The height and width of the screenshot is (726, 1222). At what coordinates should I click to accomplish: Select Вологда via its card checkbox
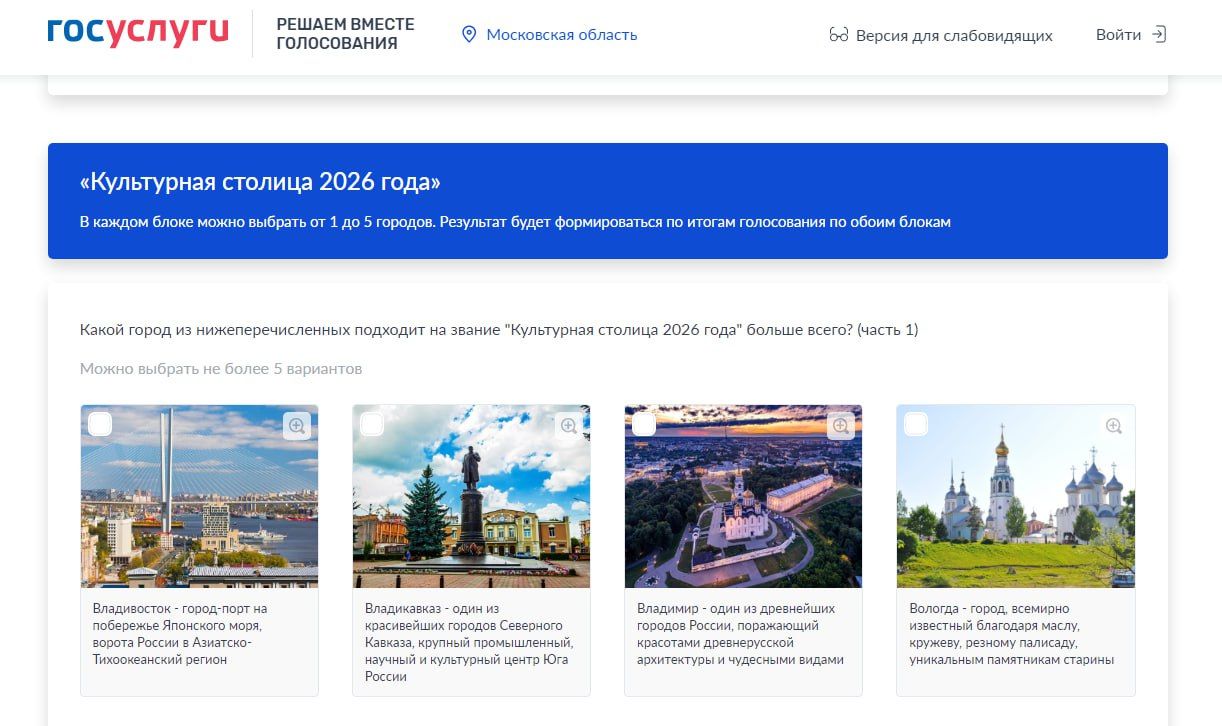[916, 423]
